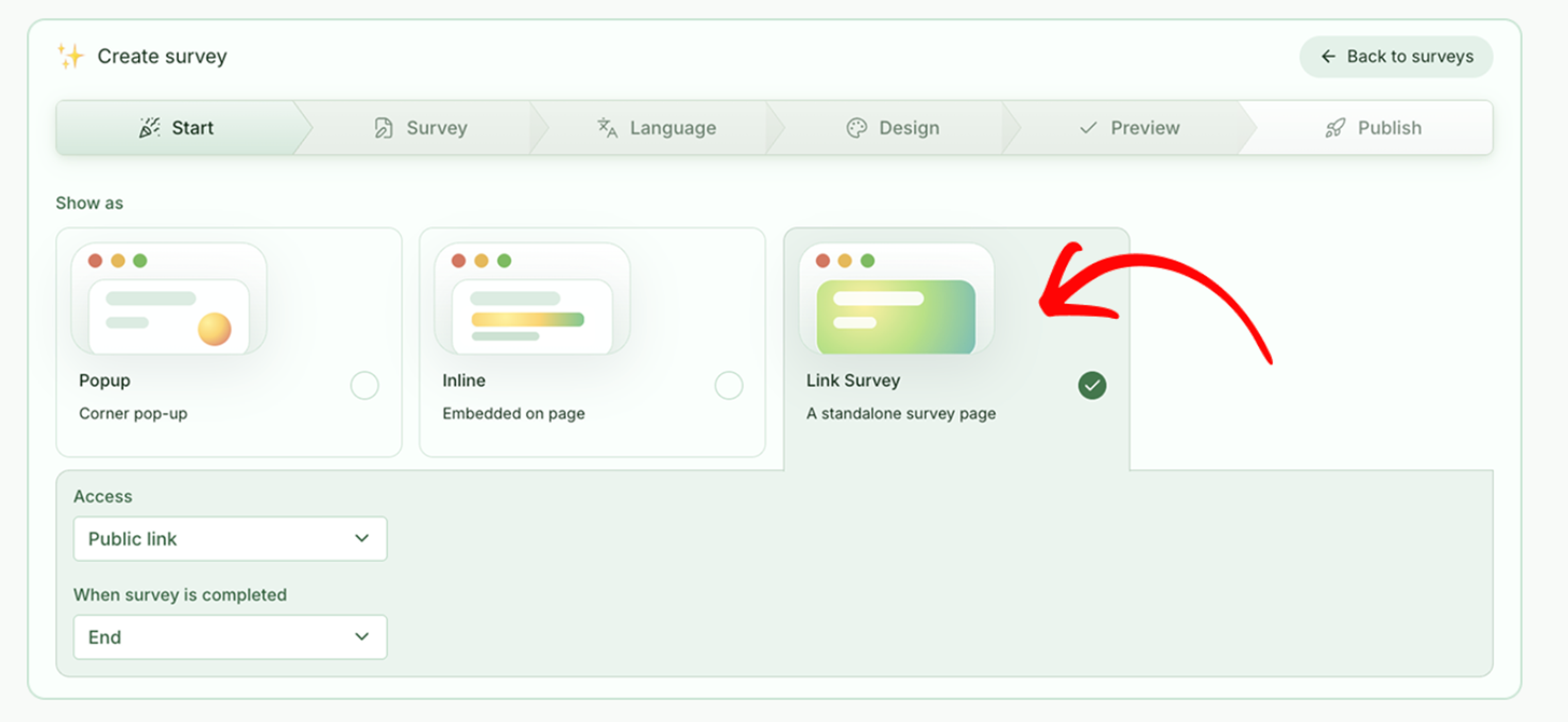Viewport: 1568px width, 722px height.
Task: Select the Inline radio button
Action: click(728, 385)
